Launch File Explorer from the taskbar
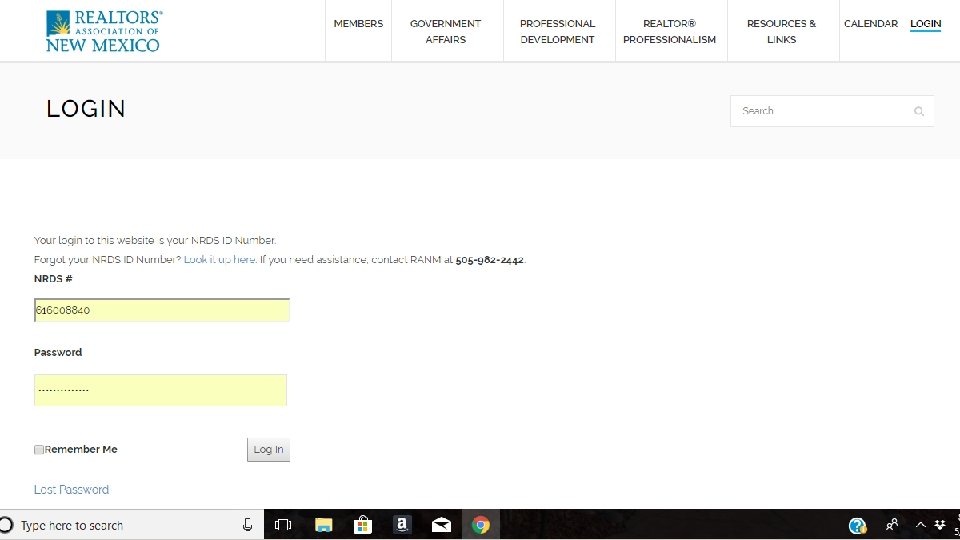Screen dimensions: 960x540 point(323,525)
